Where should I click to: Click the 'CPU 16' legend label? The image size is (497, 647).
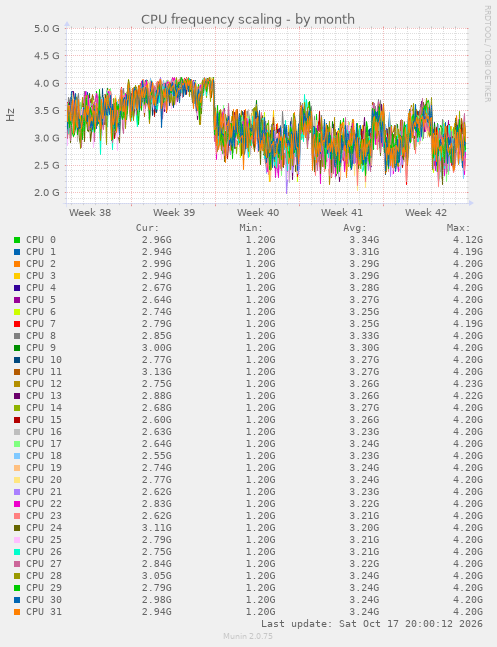tap(44, 431)
